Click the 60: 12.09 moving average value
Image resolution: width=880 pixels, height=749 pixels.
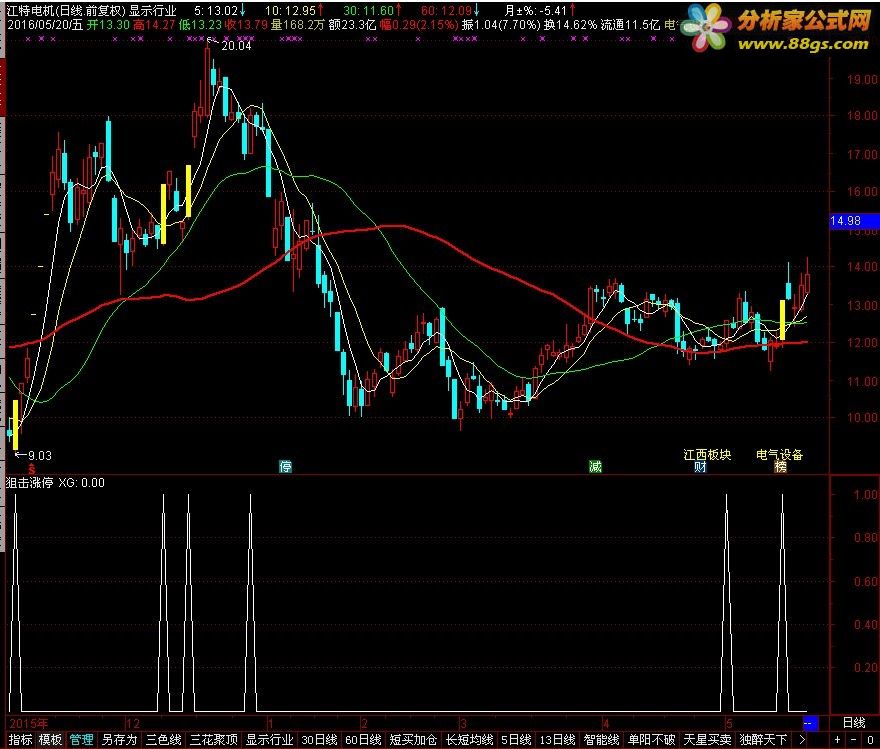point(450,10)
